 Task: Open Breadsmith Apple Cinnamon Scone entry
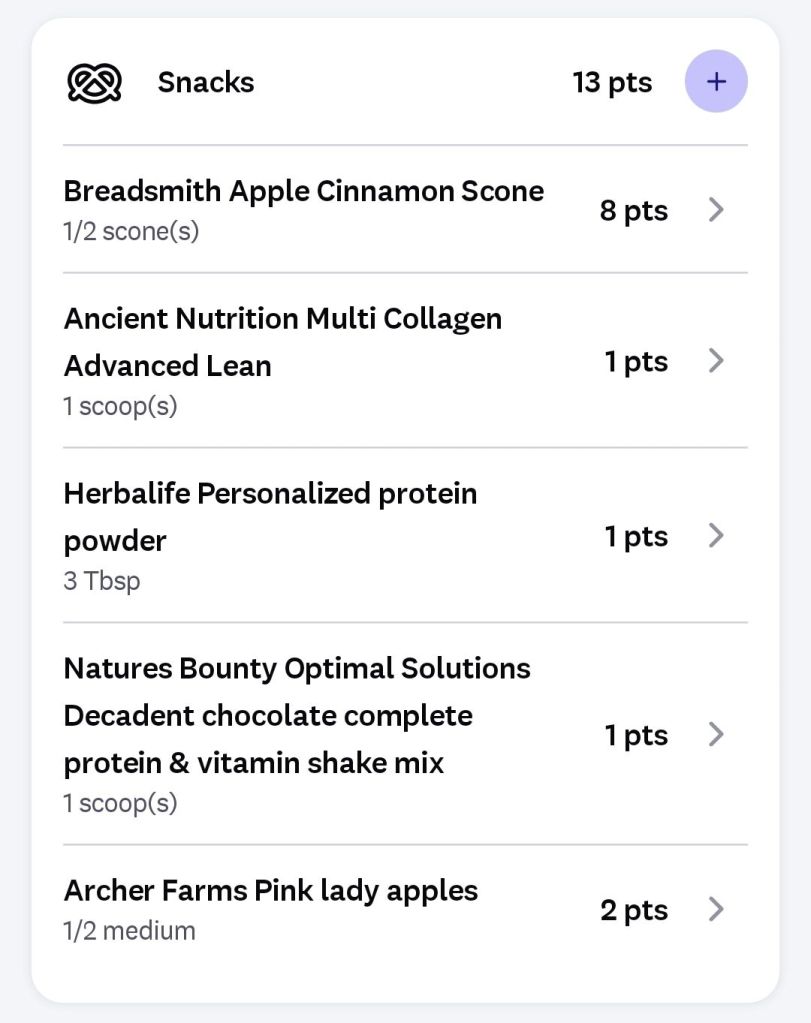pos(304,191)
